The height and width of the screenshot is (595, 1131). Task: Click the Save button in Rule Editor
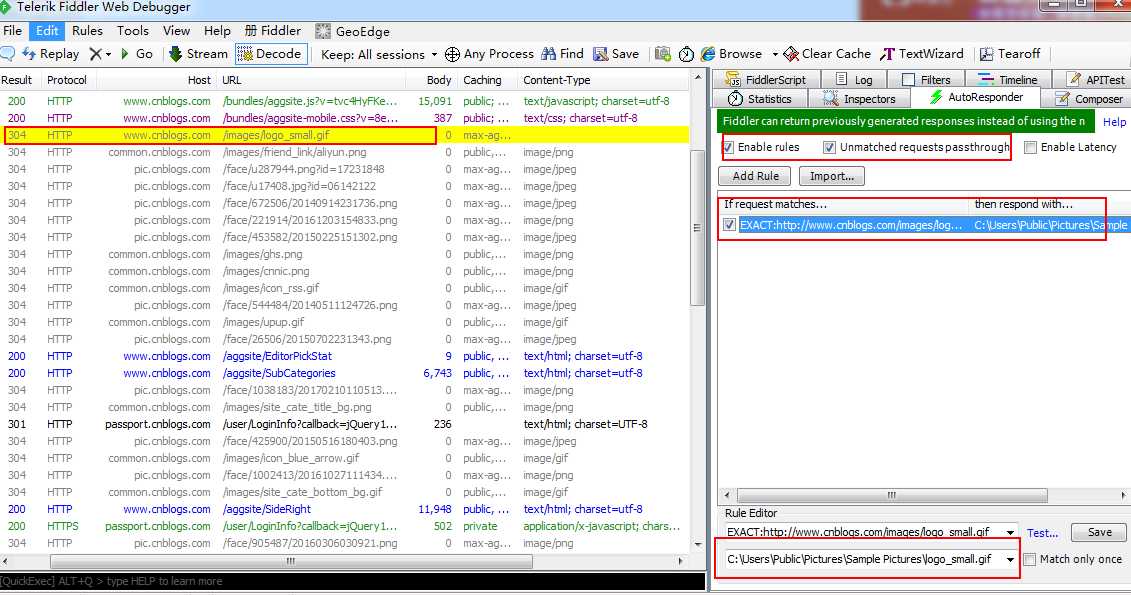[x=1099, y=532]
